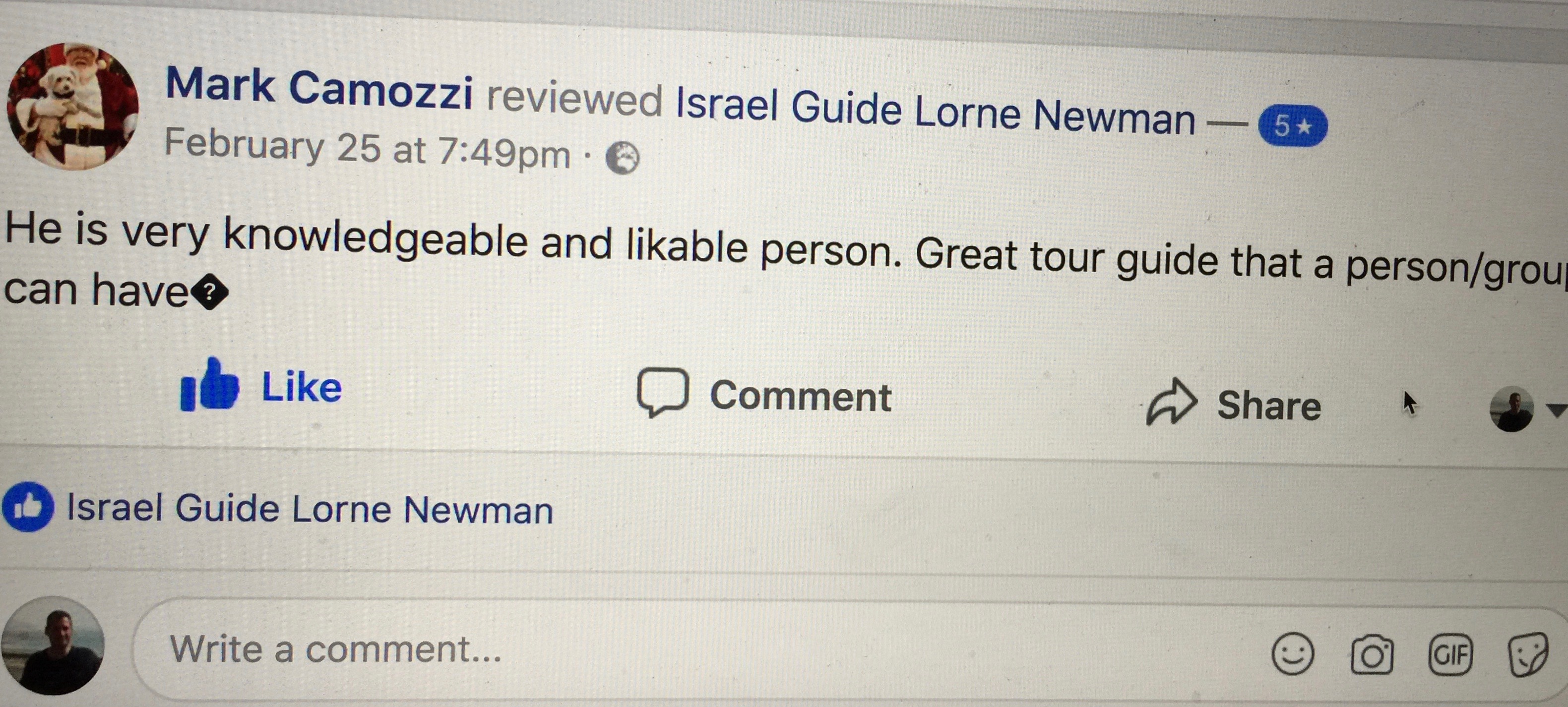
Task: Open Israel Guide Lorne Newman page link
Action: [x=935, y=111]
